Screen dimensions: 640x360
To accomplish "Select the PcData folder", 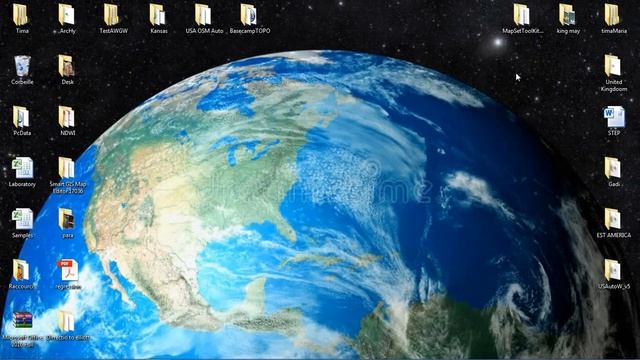I will tap(21, 117).
